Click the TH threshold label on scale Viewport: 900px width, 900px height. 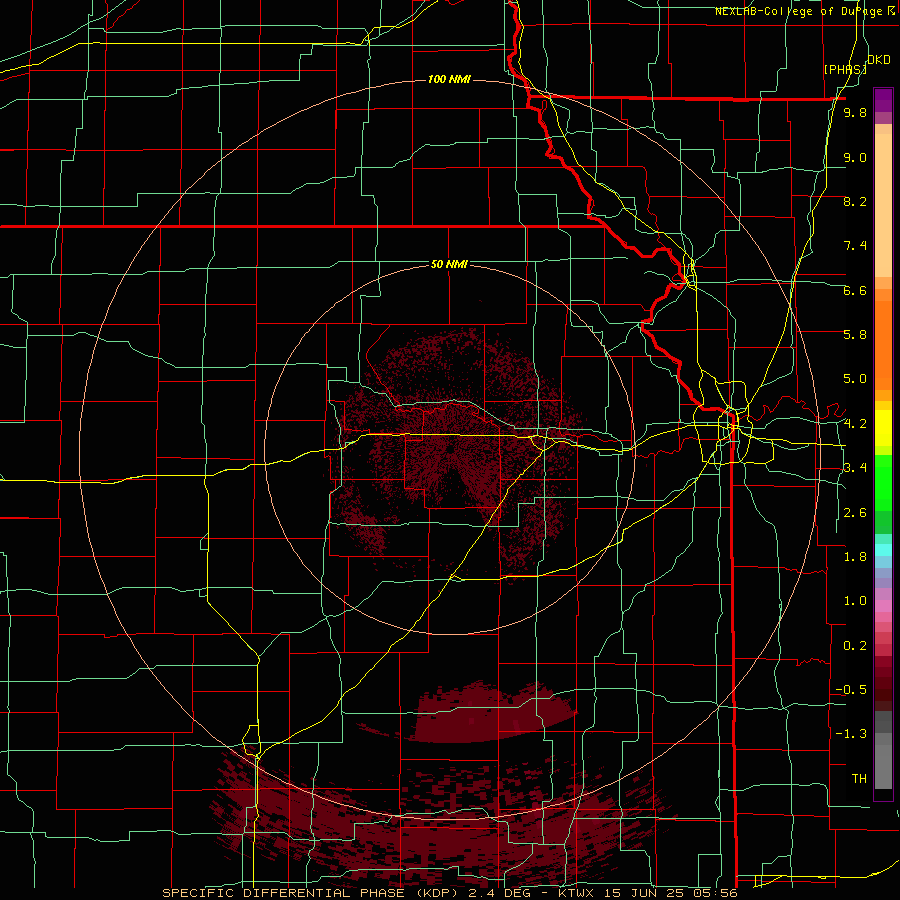pyautogui.click(x=859, y=779)
